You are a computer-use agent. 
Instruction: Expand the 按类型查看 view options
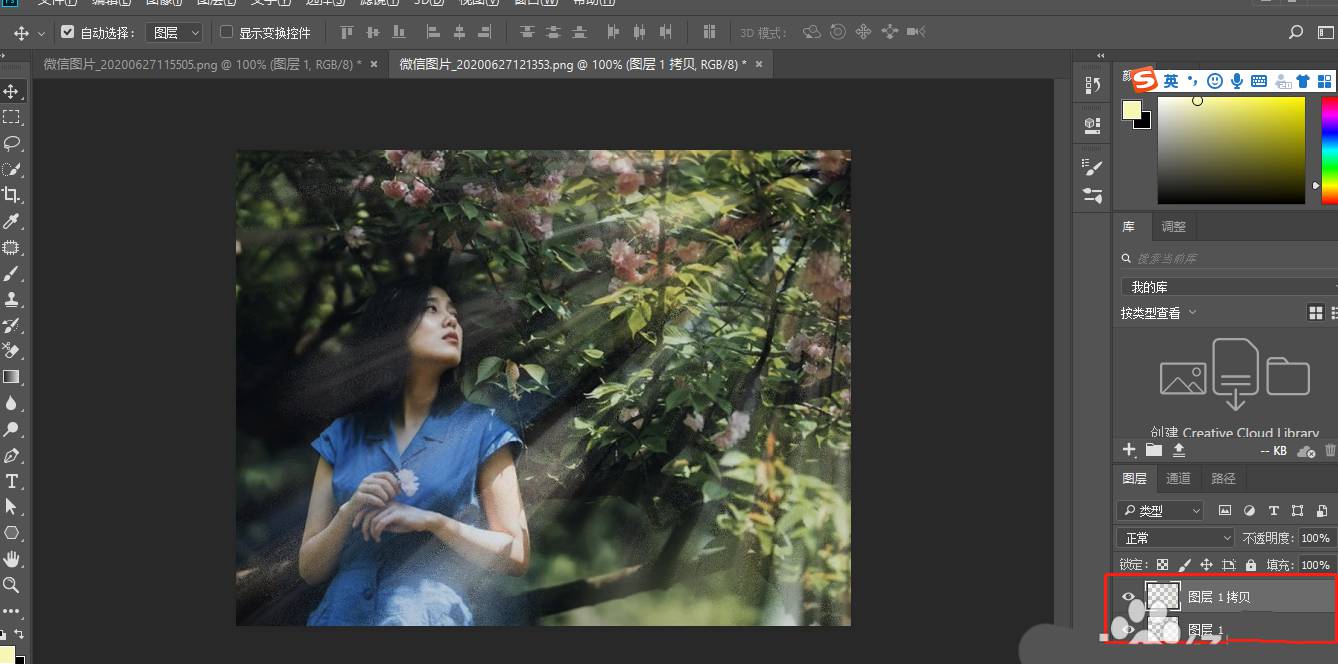coord(1158,313)
